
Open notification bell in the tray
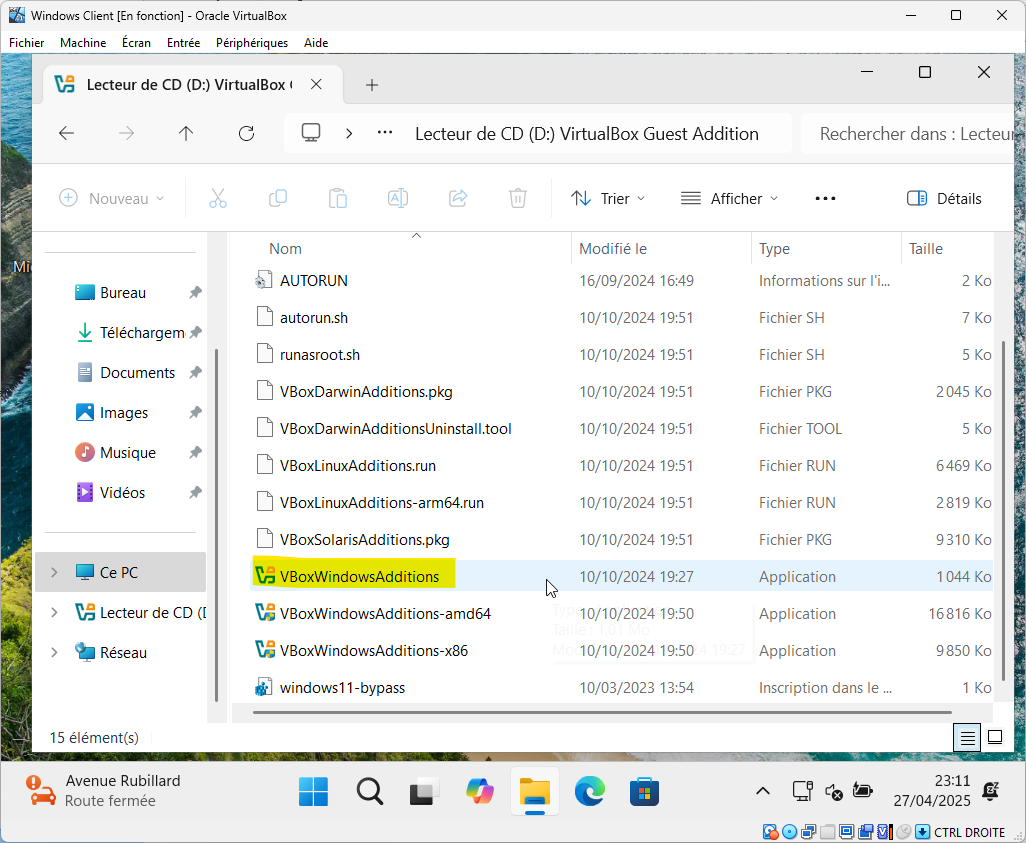pos(991,791)
